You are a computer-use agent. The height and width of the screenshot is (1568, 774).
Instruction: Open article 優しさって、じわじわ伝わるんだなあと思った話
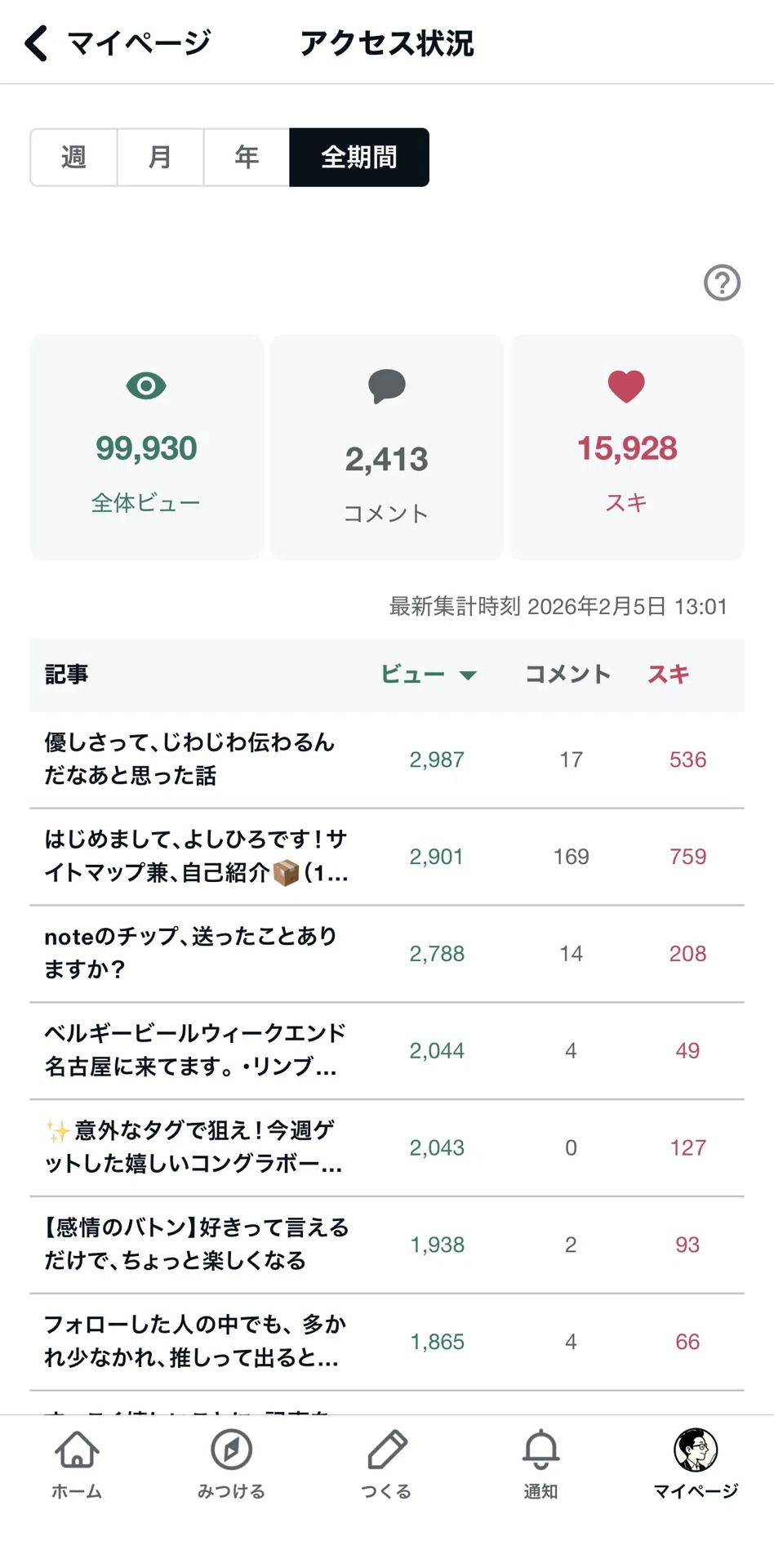pos(387,759)
